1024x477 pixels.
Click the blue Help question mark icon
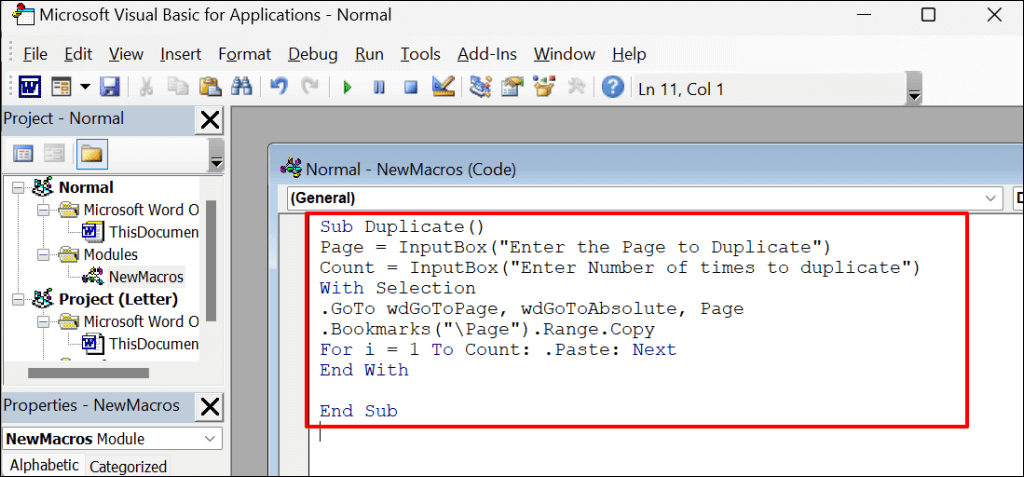[612, 88]
